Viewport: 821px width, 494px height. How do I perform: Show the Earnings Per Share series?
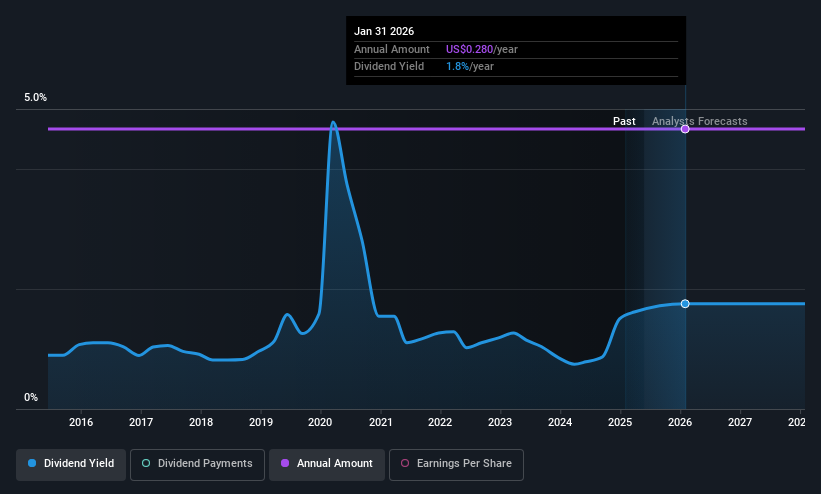pos(456,465)
